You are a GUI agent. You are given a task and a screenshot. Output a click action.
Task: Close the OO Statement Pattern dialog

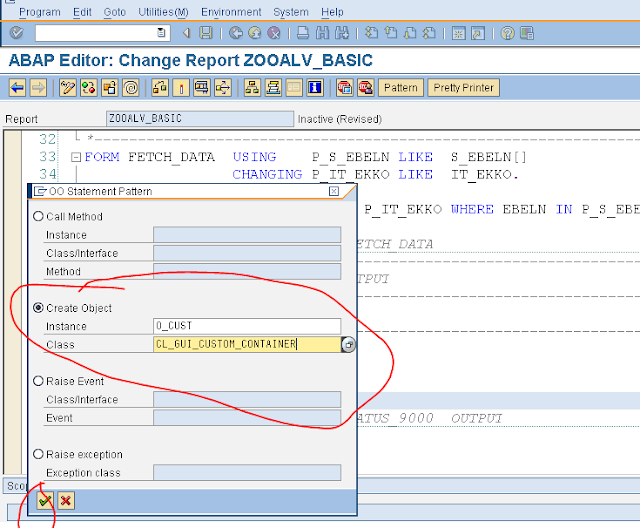[334, 191]
